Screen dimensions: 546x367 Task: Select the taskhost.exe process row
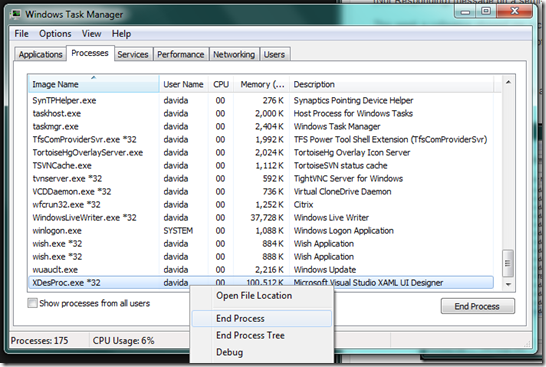(261, 114)
